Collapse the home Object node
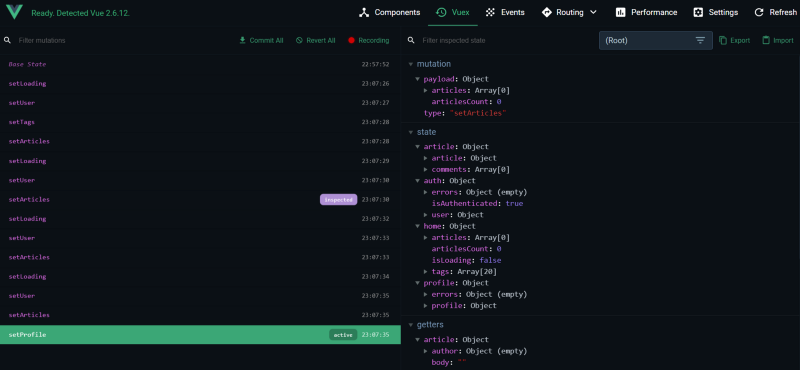 click(418, 226)
